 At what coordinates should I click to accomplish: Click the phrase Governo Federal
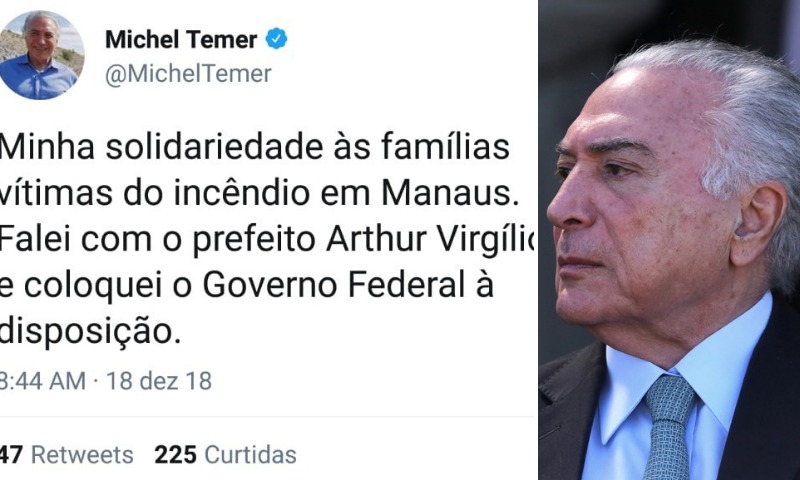tap(334, 285)
